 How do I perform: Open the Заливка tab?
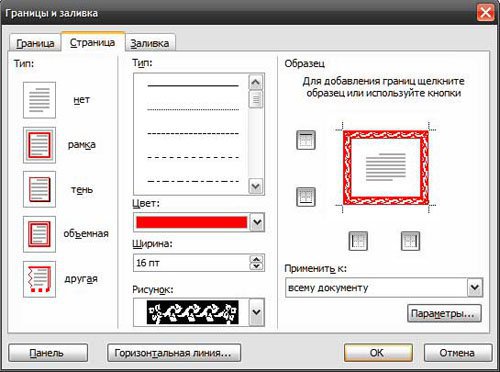(x=150, y=43)
